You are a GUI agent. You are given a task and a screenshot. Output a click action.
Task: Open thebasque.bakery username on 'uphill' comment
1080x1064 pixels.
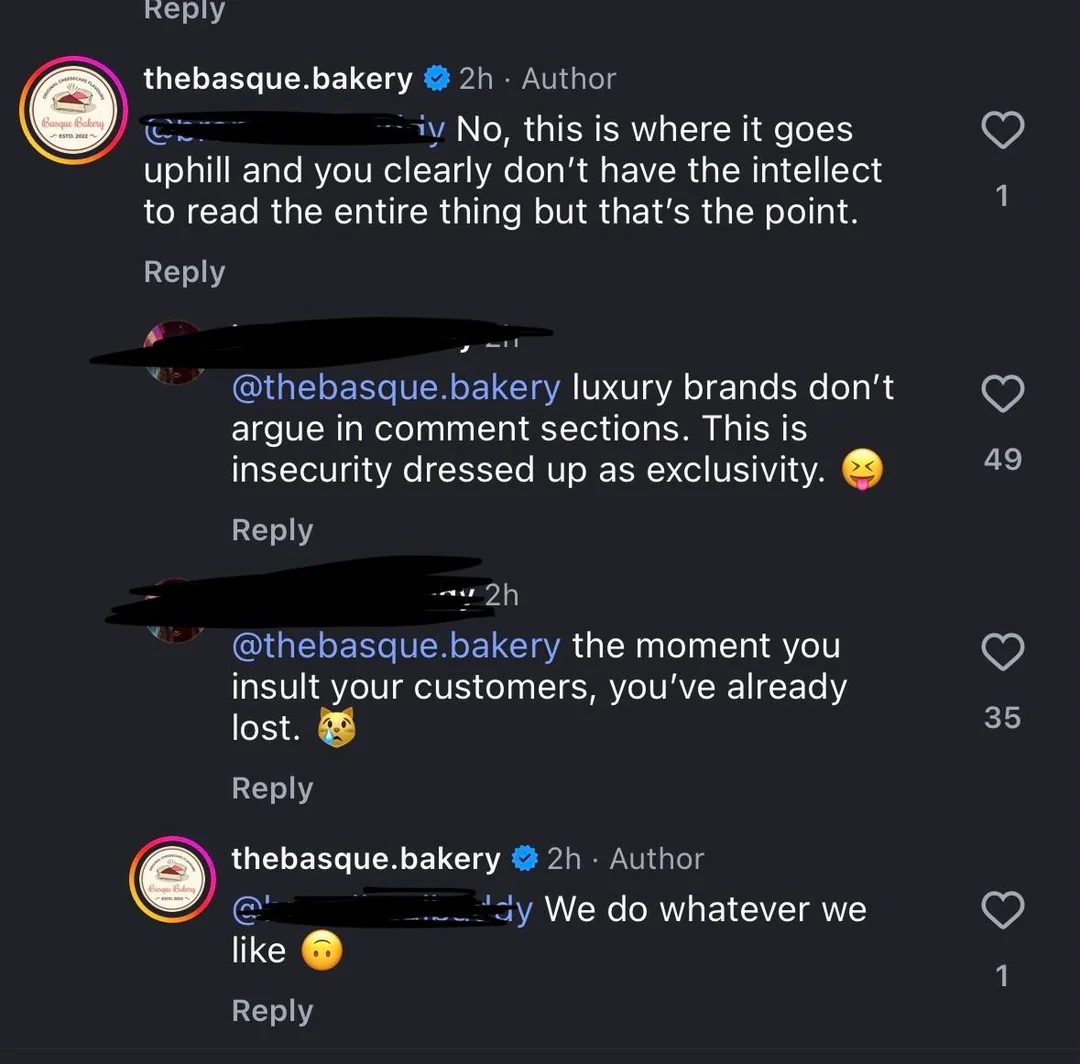click(x=278, y=78)
